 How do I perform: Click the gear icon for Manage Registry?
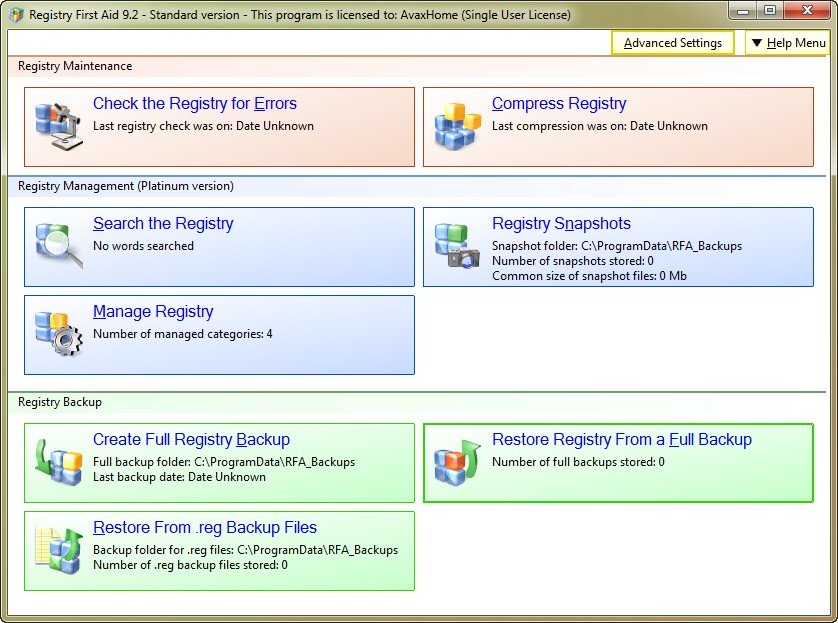click(x=59, y=333)
